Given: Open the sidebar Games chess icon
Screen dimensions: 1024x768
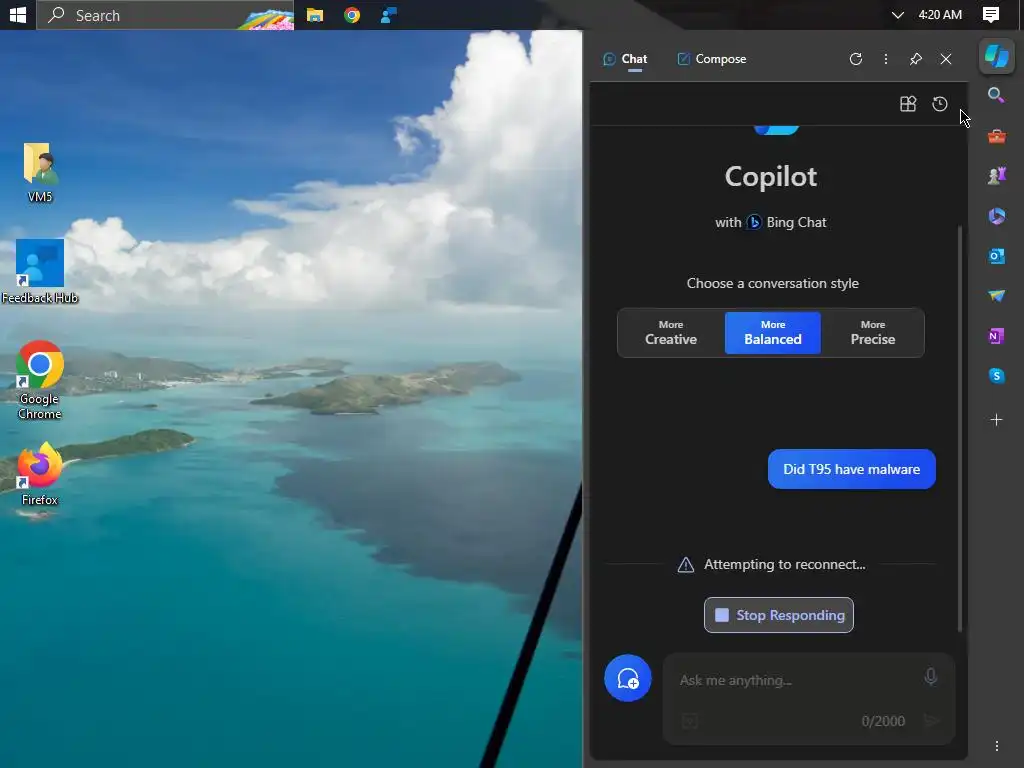Looking at the screenshot, I should (997, 175).
